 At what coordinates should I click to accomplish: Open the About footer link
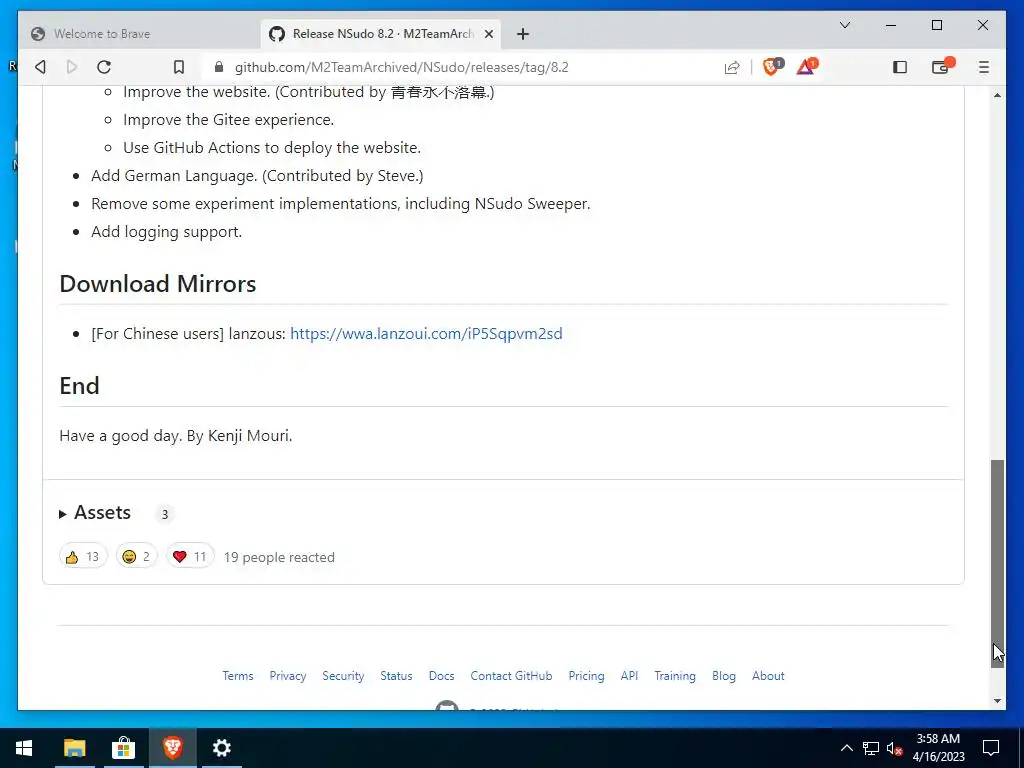coord(768,676)
